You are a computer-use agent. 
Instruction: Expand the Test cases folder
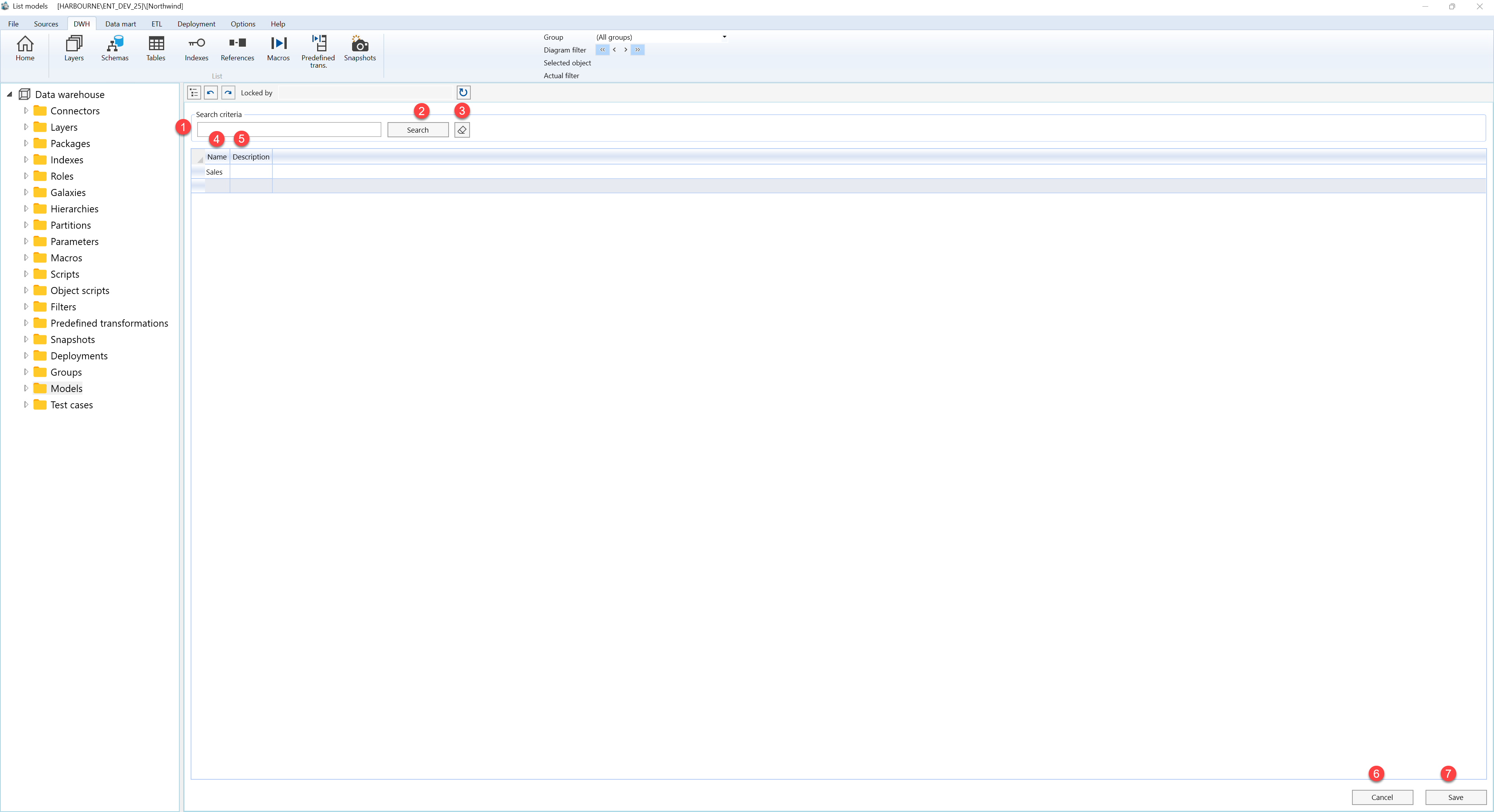click(26, 404)
